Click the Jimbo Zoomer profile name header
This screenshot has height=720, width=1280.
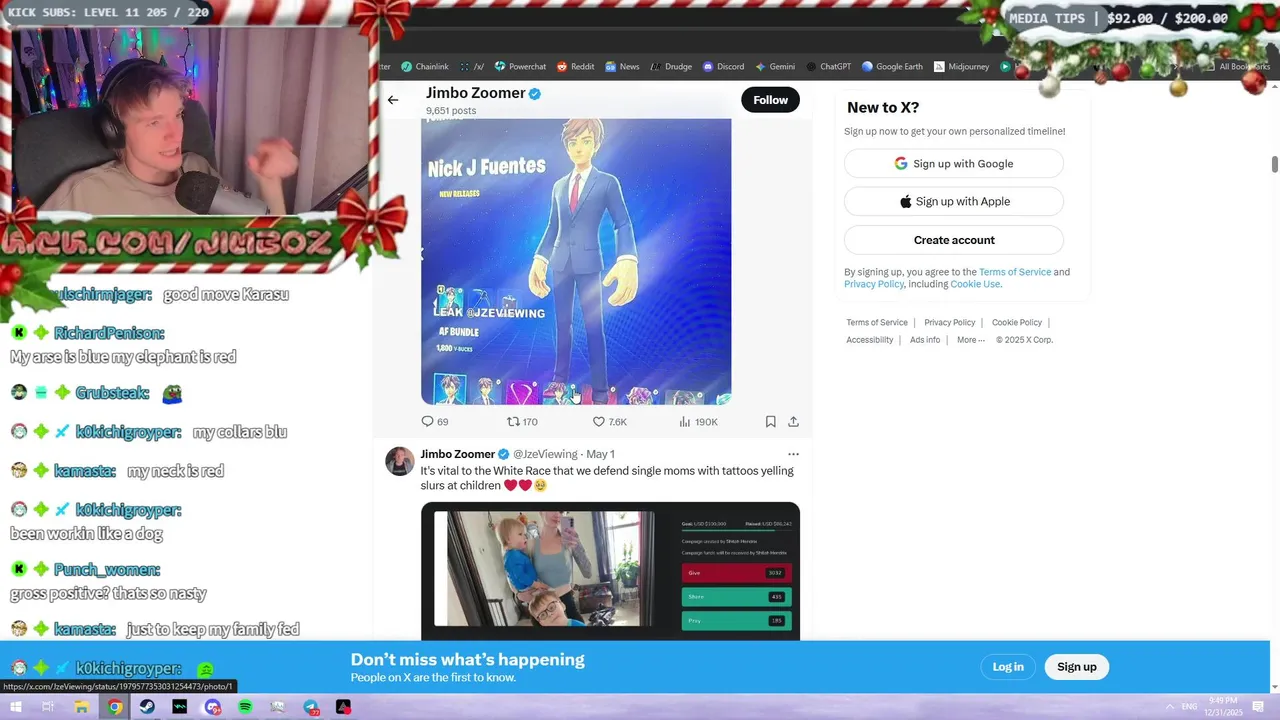476,93
